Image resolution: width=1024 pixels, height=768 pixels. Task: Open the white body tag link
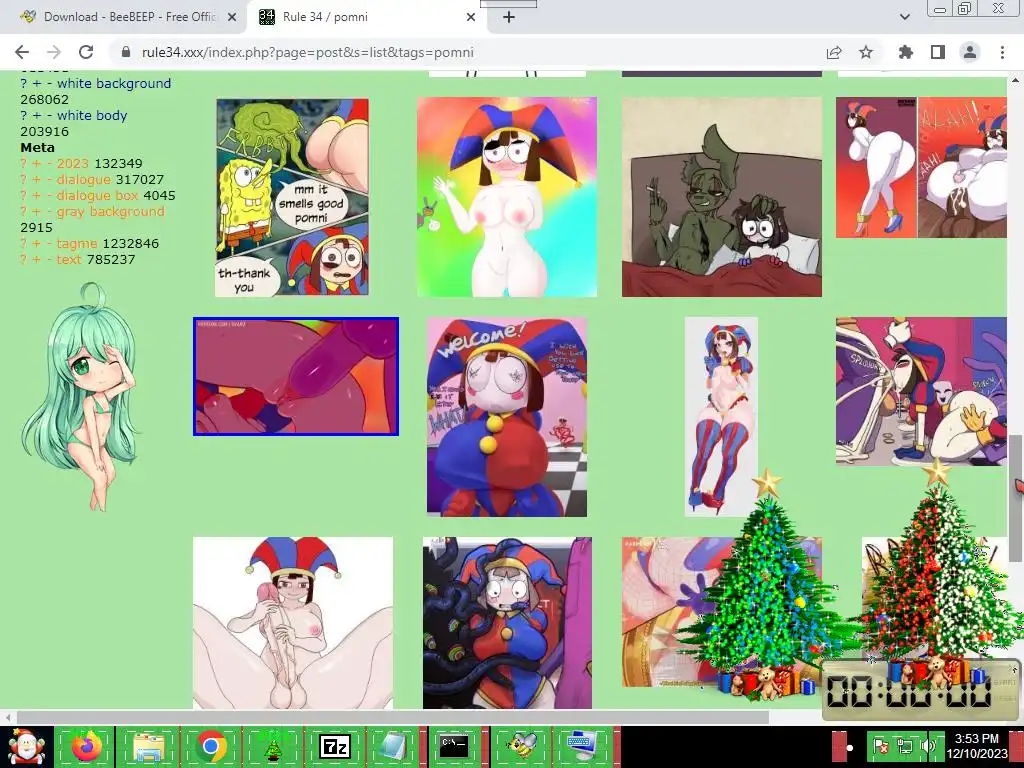[92, 116]
